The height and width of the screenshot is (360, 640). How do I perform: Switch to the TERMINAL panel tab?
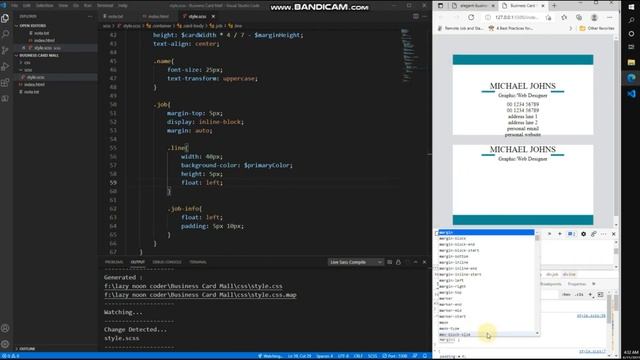[198, 262]
